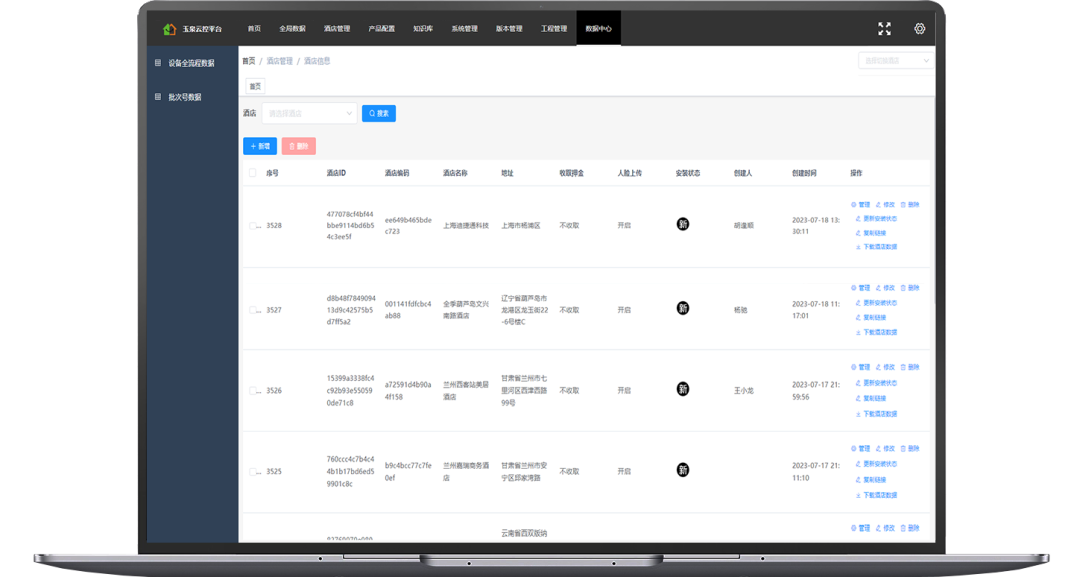Click creation time 2023-07-18 11:17:01

click(x=816, y=310)
